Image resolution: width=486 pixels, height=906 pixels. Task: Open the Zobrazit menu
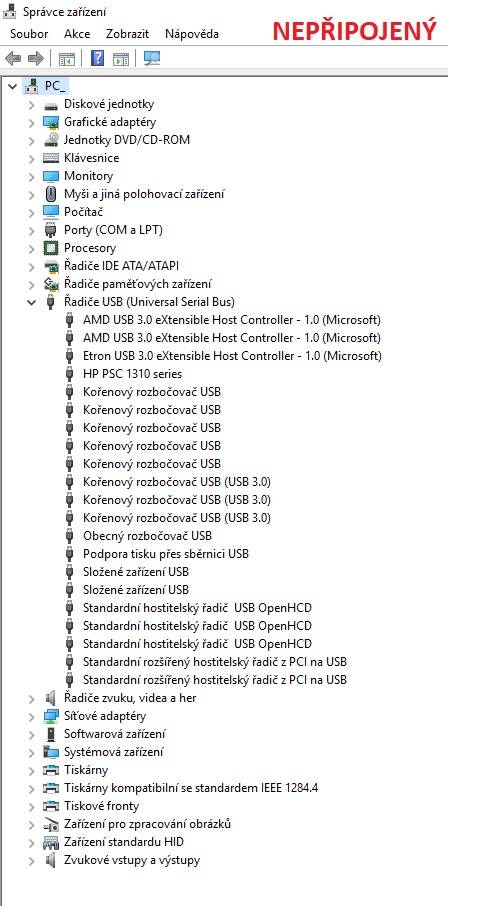pyautogui.click(x=128, y=34)
